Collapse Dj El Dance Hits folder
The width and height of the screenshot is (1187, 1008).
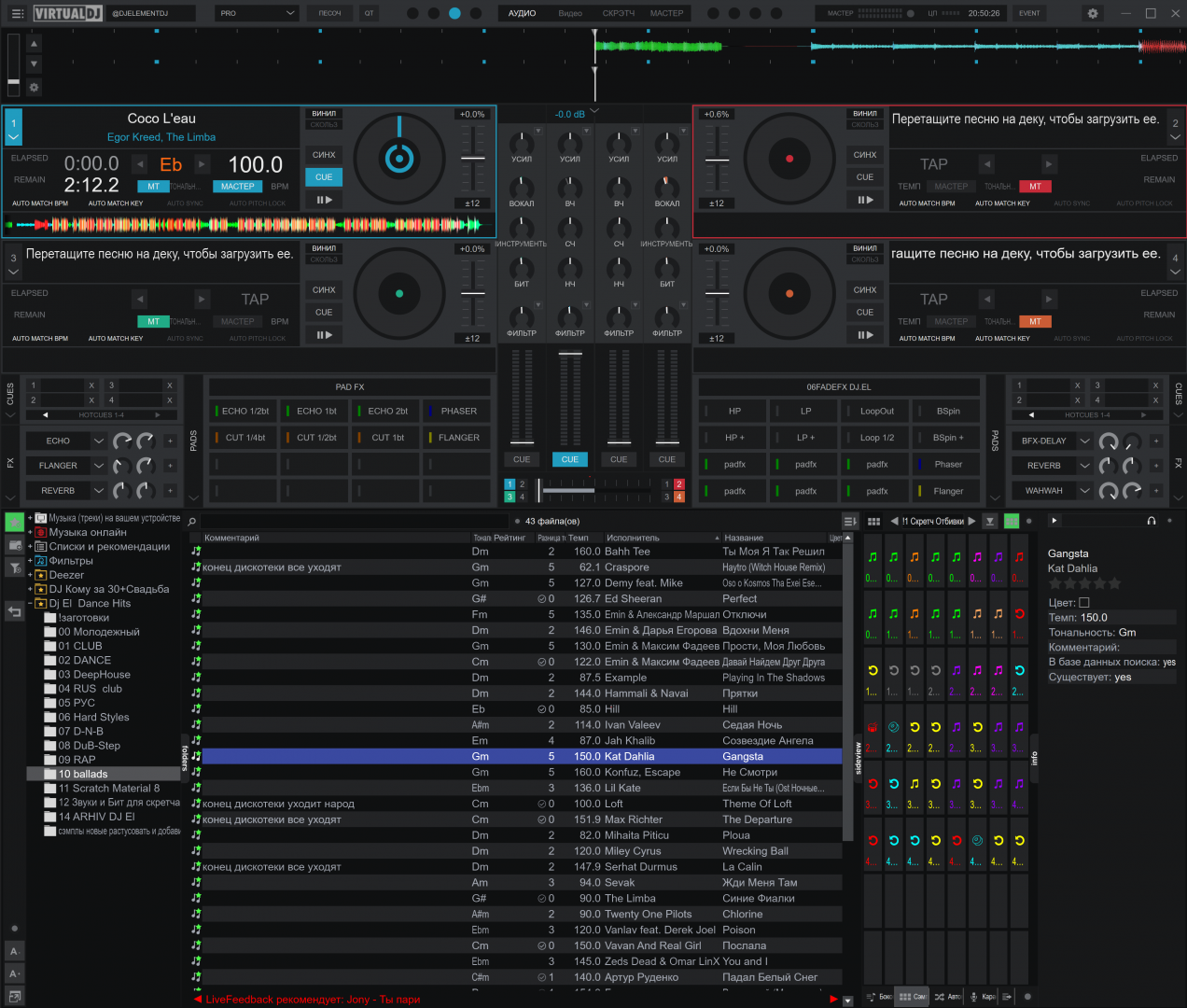30,603
